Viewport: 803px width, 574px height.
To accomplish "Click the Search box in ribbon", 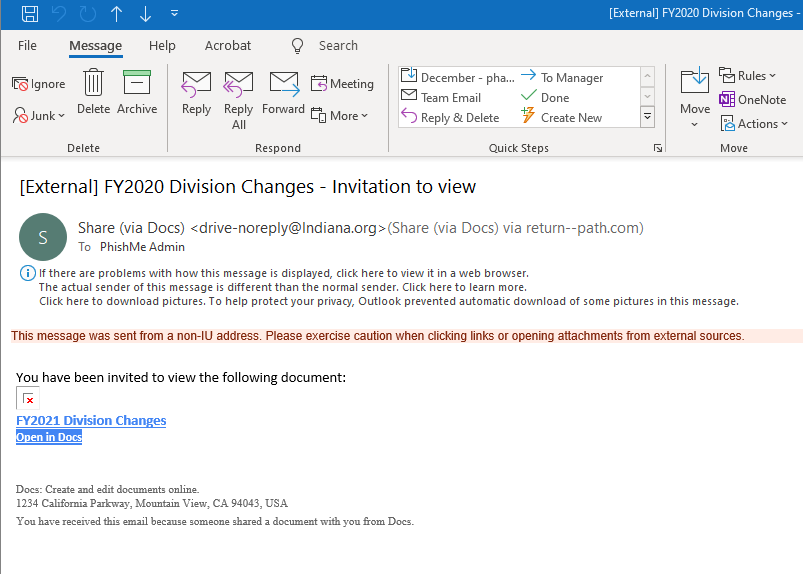I will coord(338,46).
